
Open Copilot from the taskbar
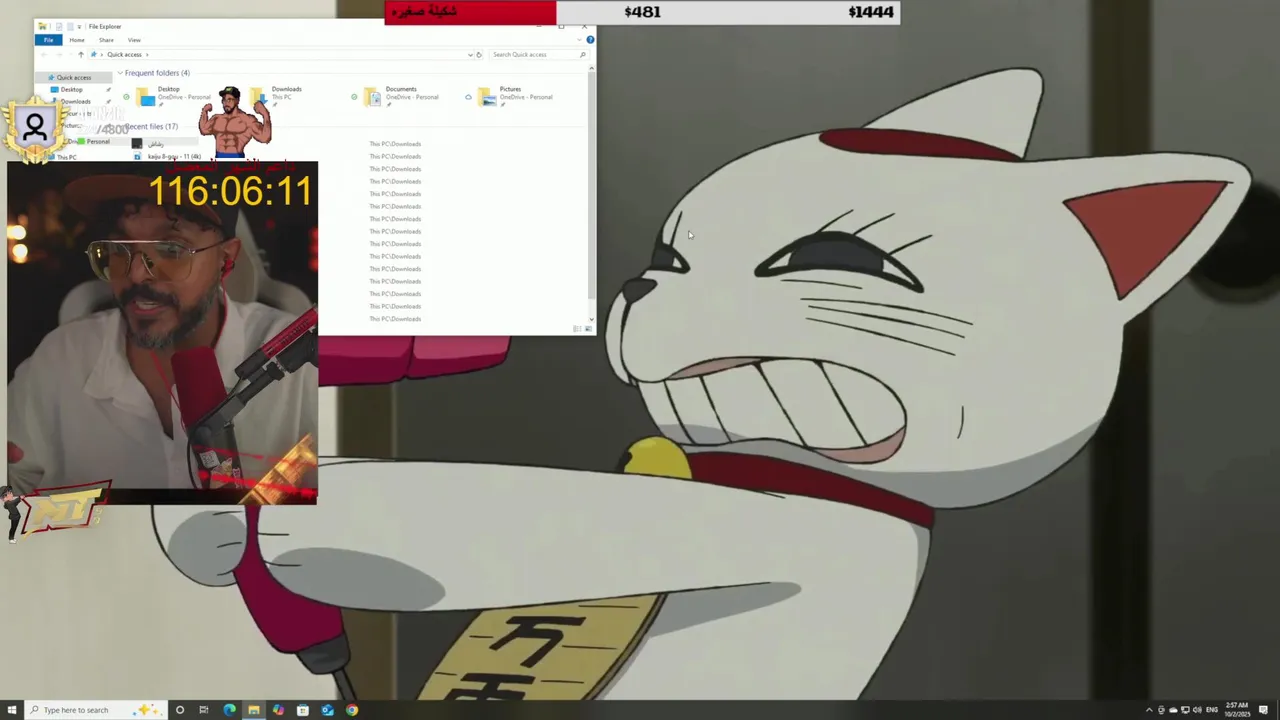(278, 710)
